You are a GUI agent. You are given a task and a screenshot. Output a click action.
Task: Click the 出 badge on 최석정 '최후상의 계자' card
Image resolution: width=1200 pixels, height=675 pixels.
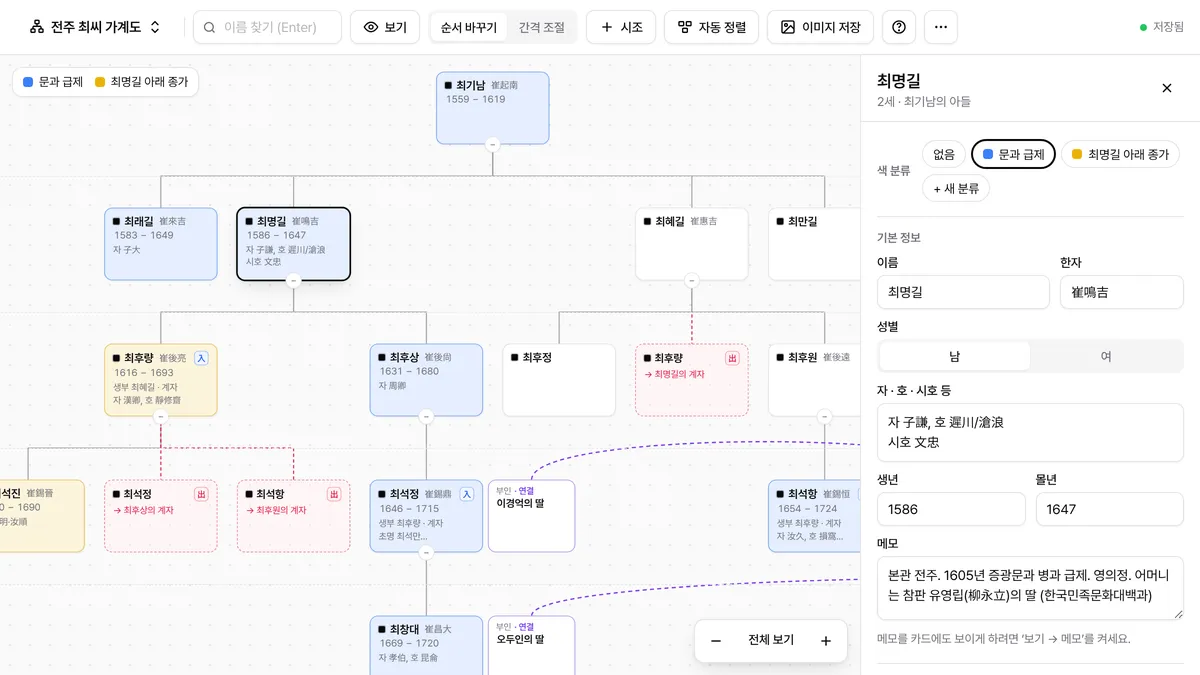pyautogui.click(x=201, y=494)
